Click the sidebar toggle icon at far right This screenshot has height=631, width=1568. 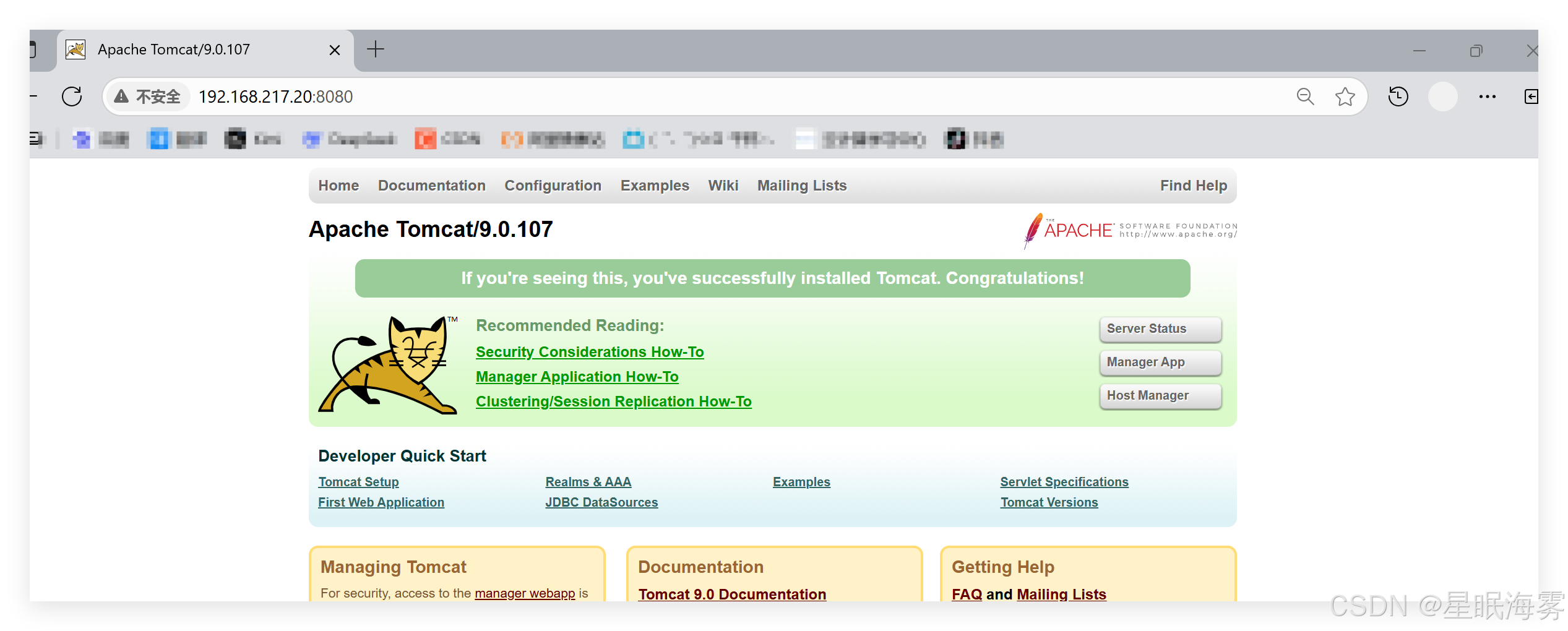(1531, 97)
